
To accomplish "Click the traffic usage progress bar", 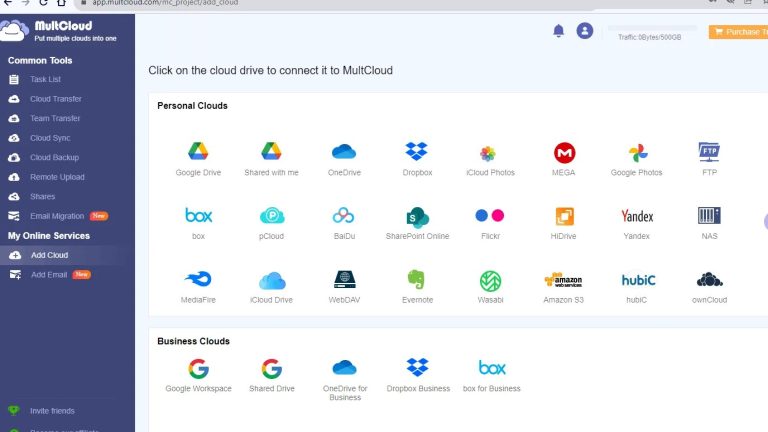I will click(652, 28).
